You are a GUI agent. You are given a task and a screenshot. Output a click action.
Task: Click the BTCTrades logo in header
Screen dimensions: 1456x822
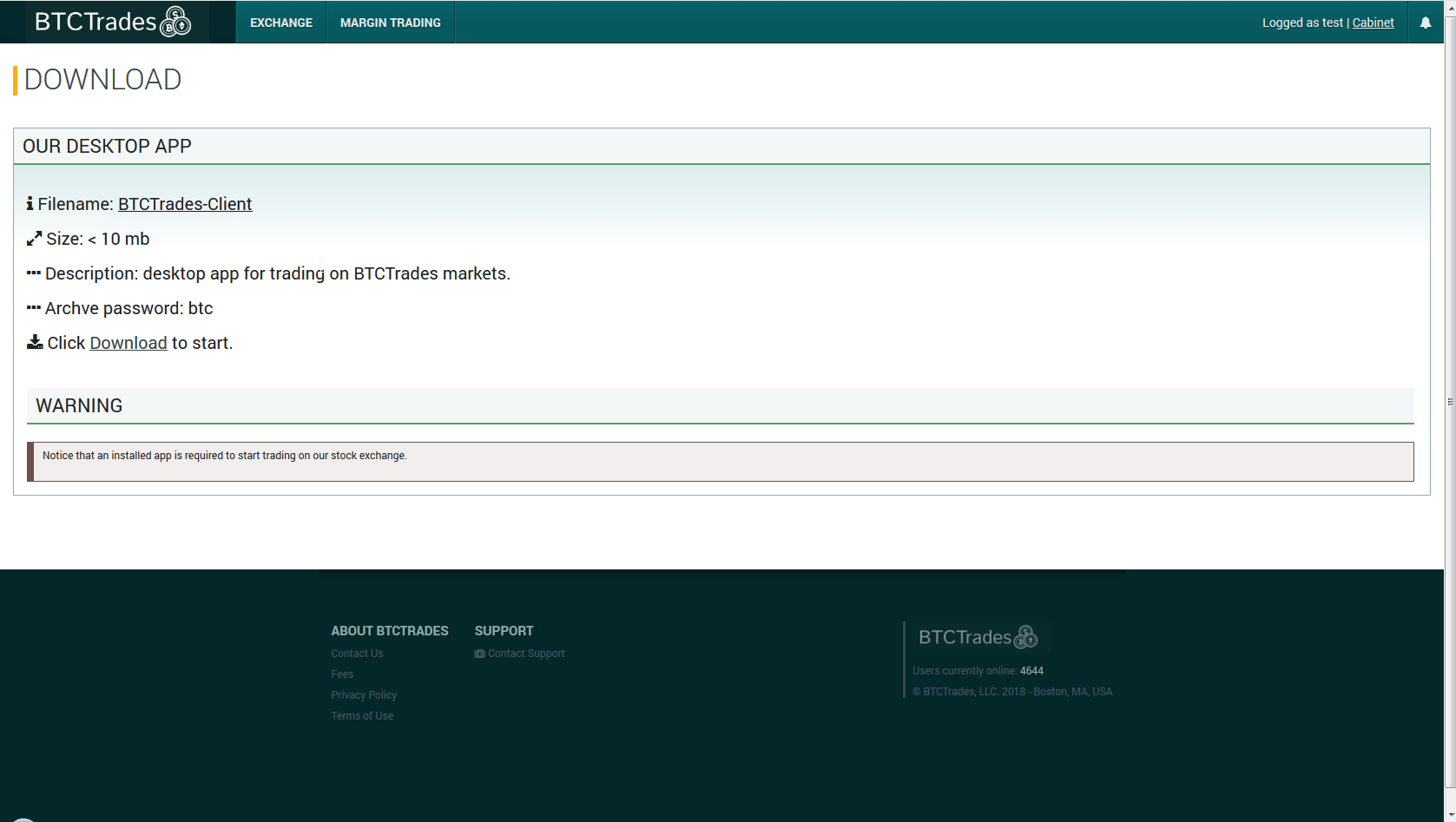point(113,22)
